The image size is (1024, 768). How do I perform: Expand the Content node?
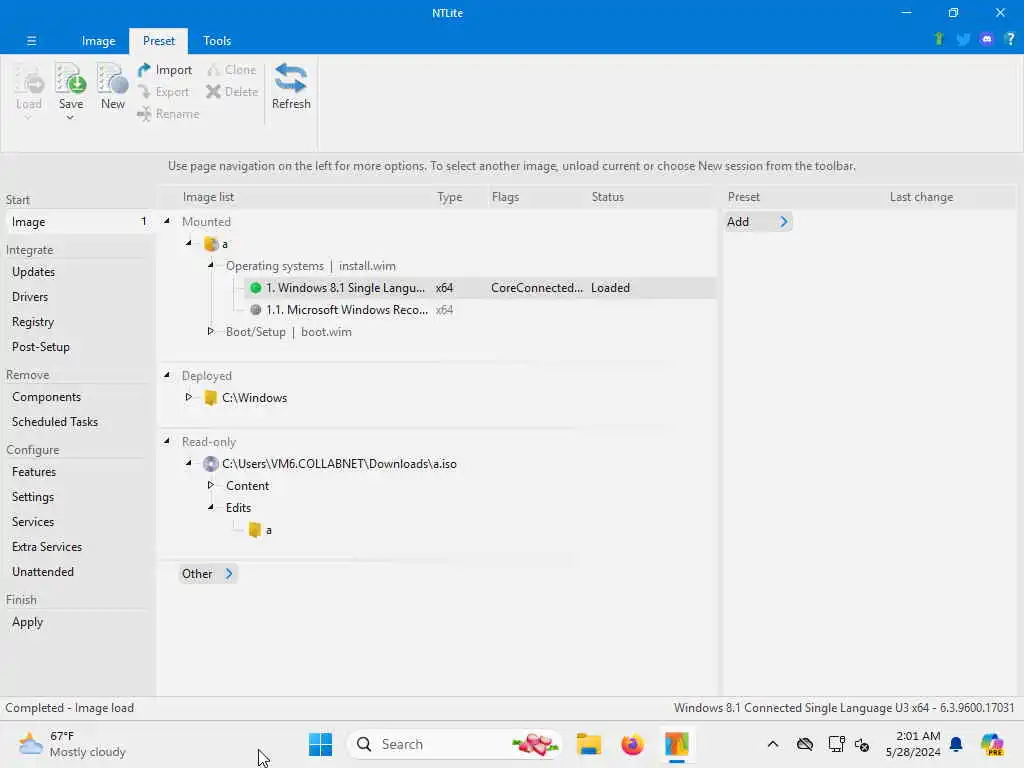210,485
